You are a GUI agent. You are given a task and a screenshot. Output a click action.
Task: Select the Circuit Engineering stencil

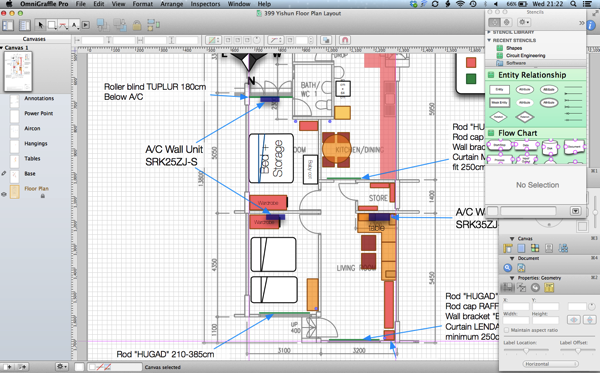tap(525, 55)
